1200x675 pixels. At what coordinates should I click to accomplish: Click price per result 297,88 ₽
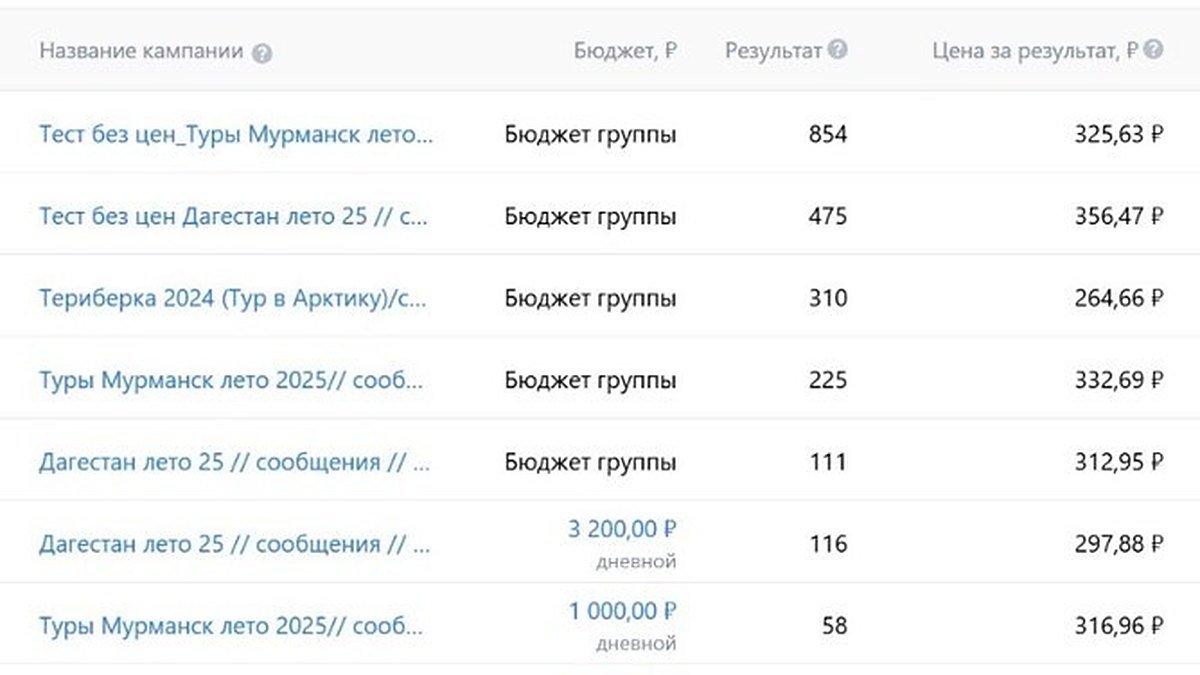(x=1120, y=544)
